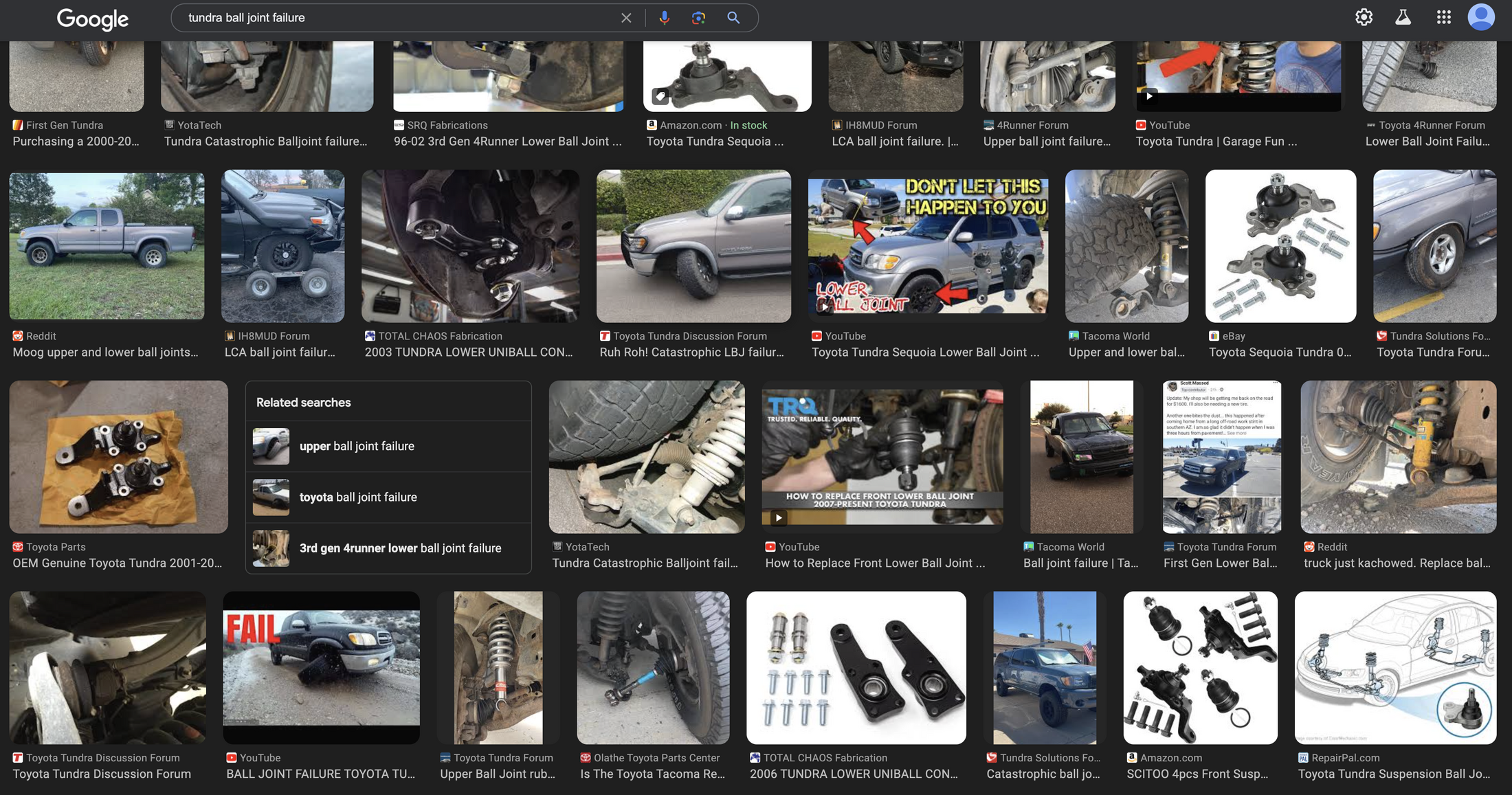Open 'First Gen Lower Bal...' forum post image
The width and height of the screenshot is (1512, 795).
point(1221,457)
